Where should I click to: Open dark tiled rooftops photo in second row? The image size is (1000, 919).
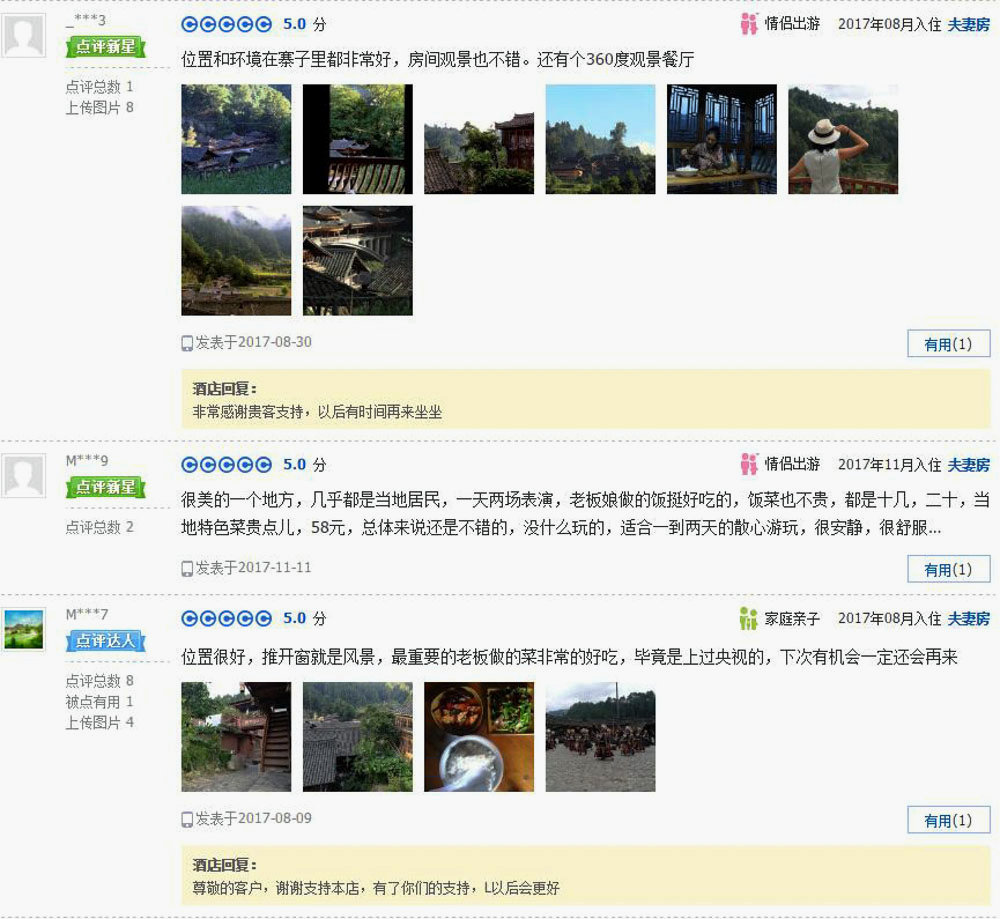tap(358, 260)
